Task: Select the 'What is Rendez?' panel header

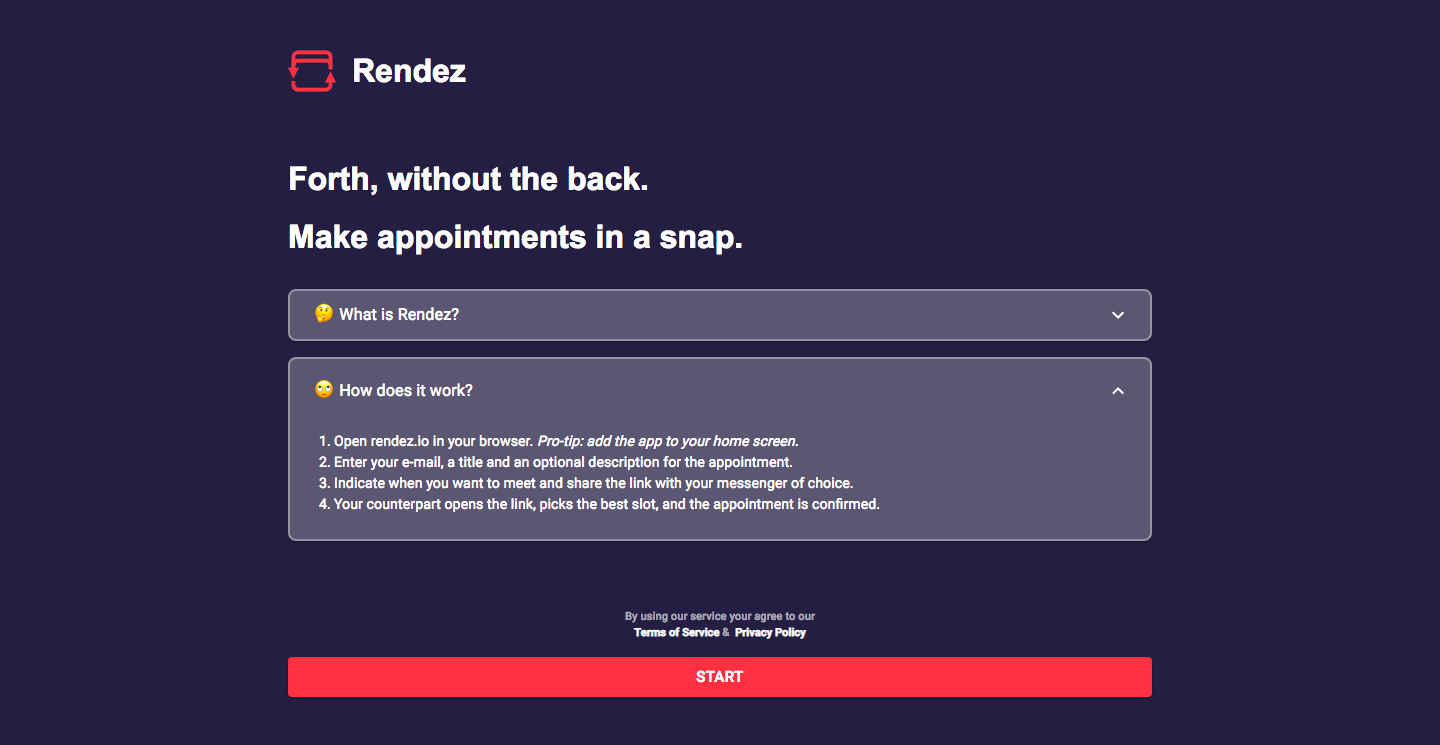Action: 398,314
